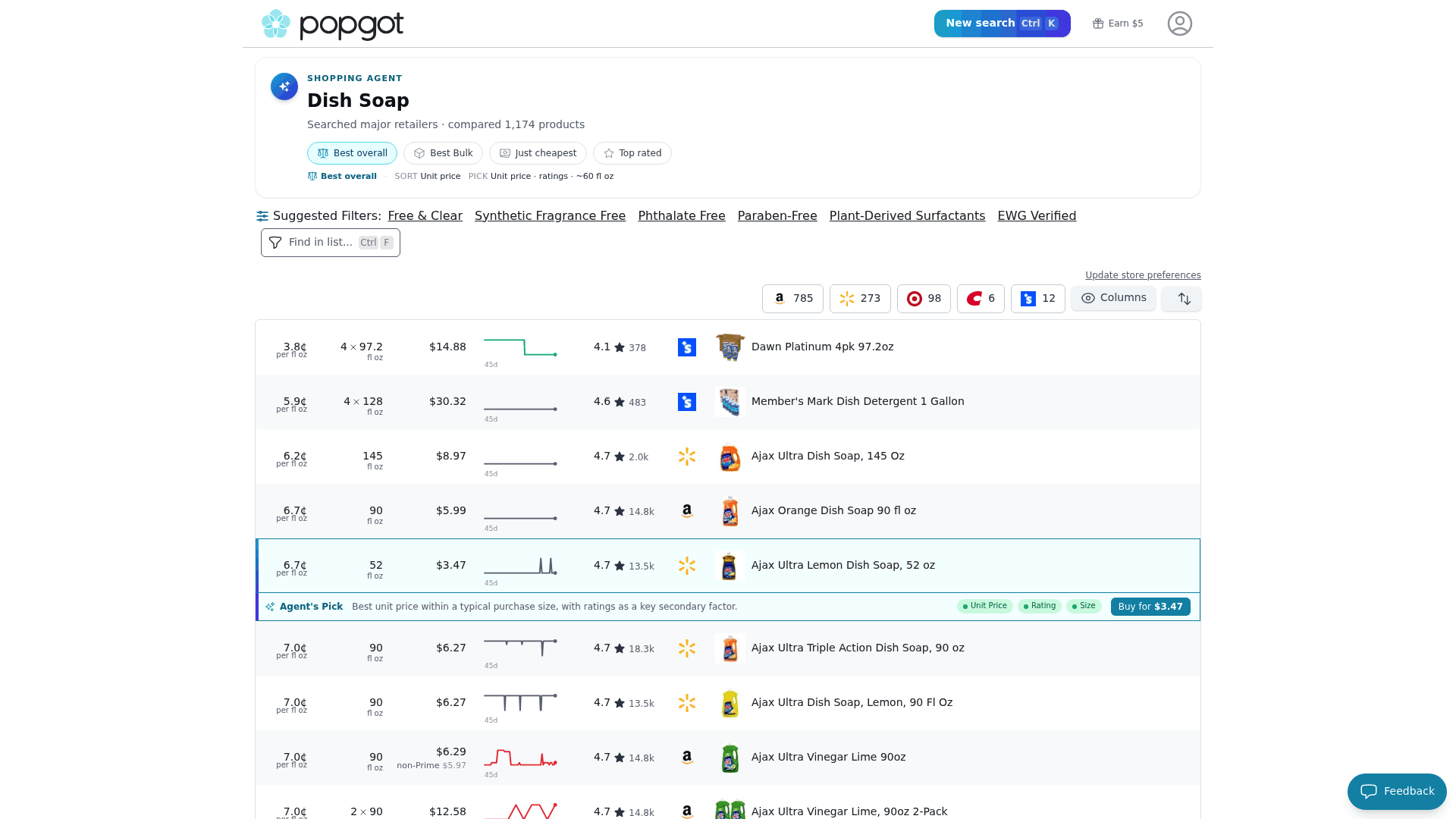This screenshot has width=1456, height=819.
Task: Focus the Find in list search field
Action: point(331,243)
